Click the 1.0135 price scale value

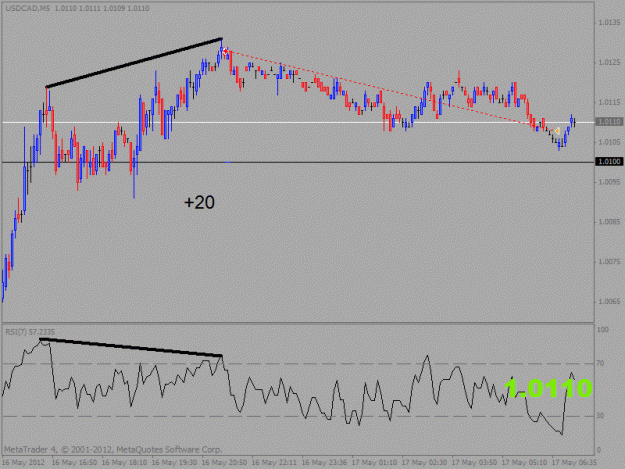609,22
